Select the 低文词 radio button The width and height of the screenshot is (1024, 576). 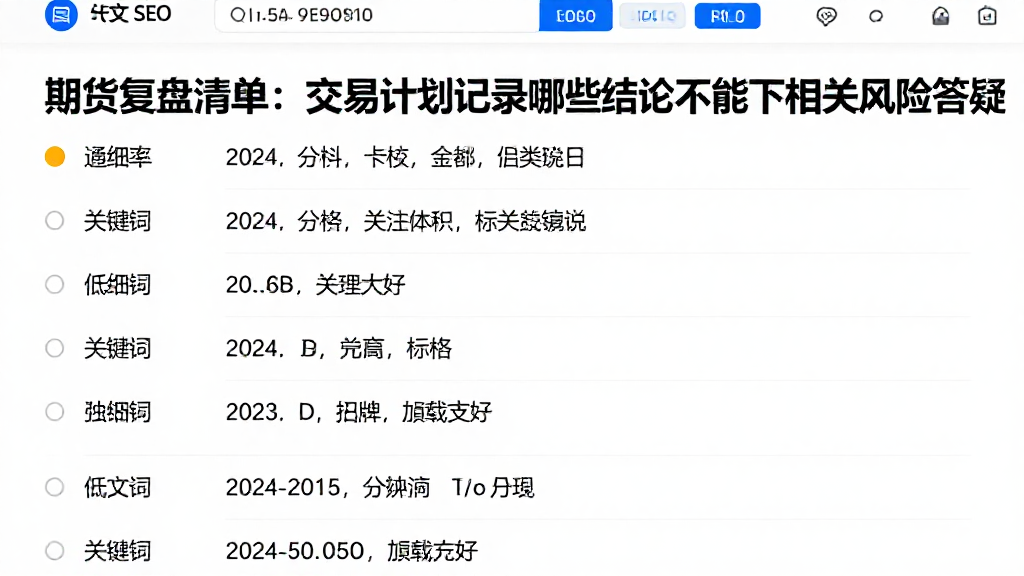coord(55,487)
